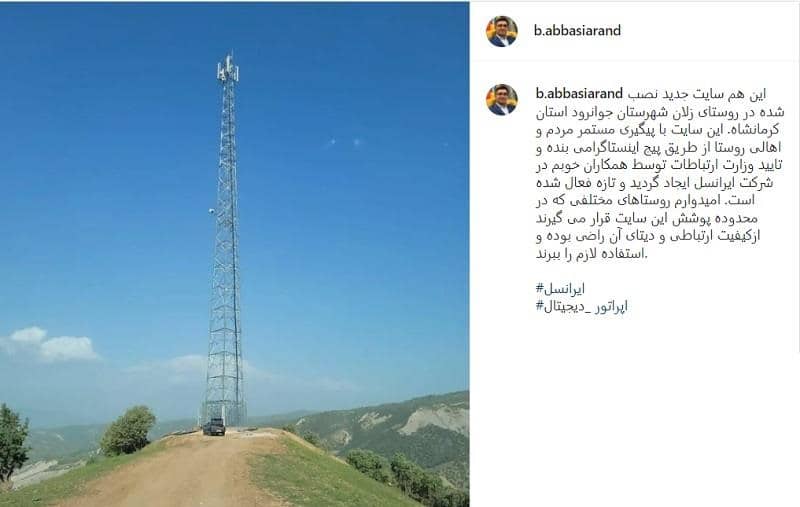Click the telecom tower photo
Screen dimensions: 800x507
235,254
